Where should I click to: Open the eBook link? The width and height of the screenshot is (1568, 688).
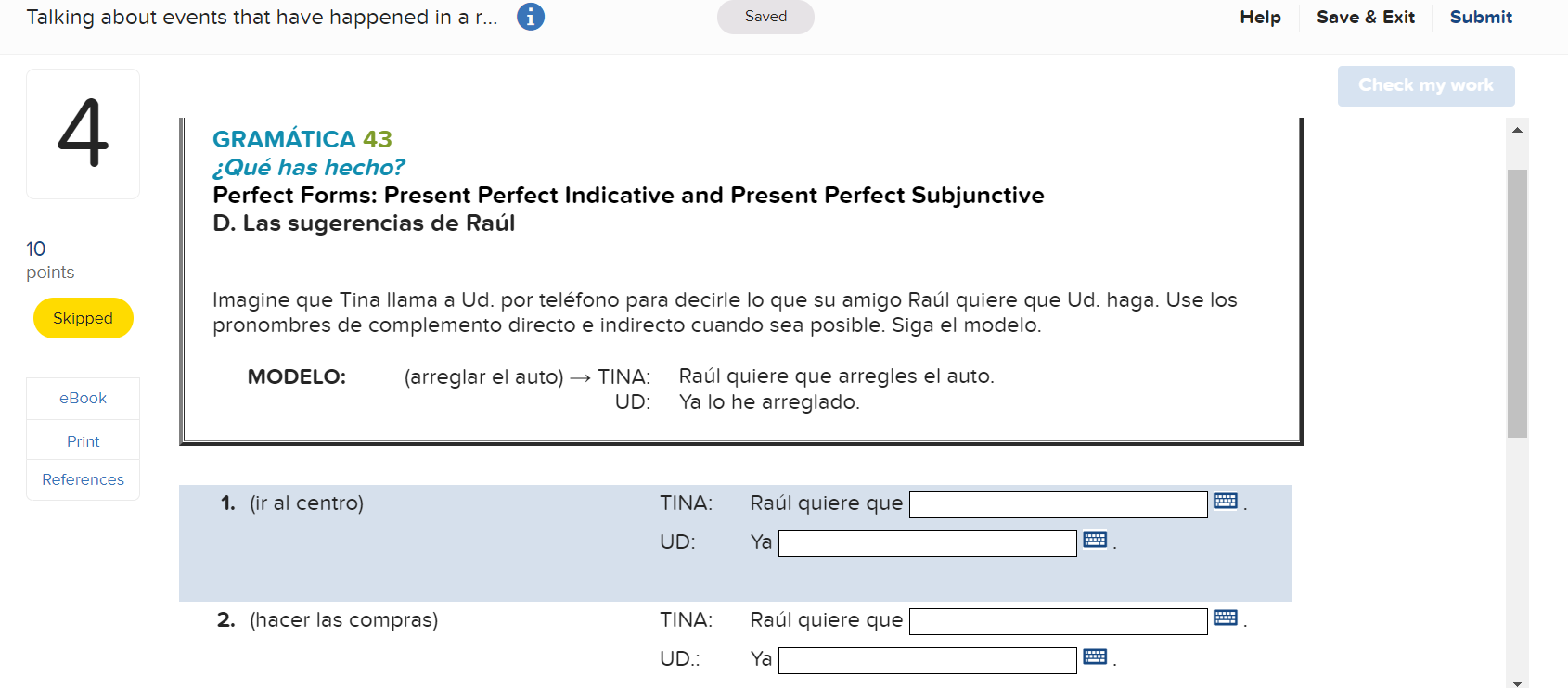point(83,398)
